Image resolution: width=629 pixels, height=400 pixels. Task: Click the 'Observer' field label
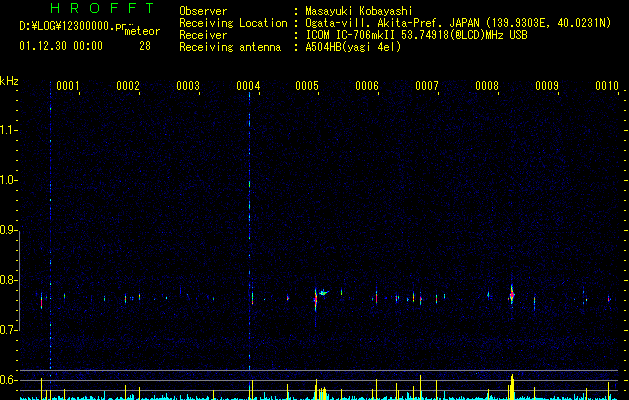pos(203,11)
